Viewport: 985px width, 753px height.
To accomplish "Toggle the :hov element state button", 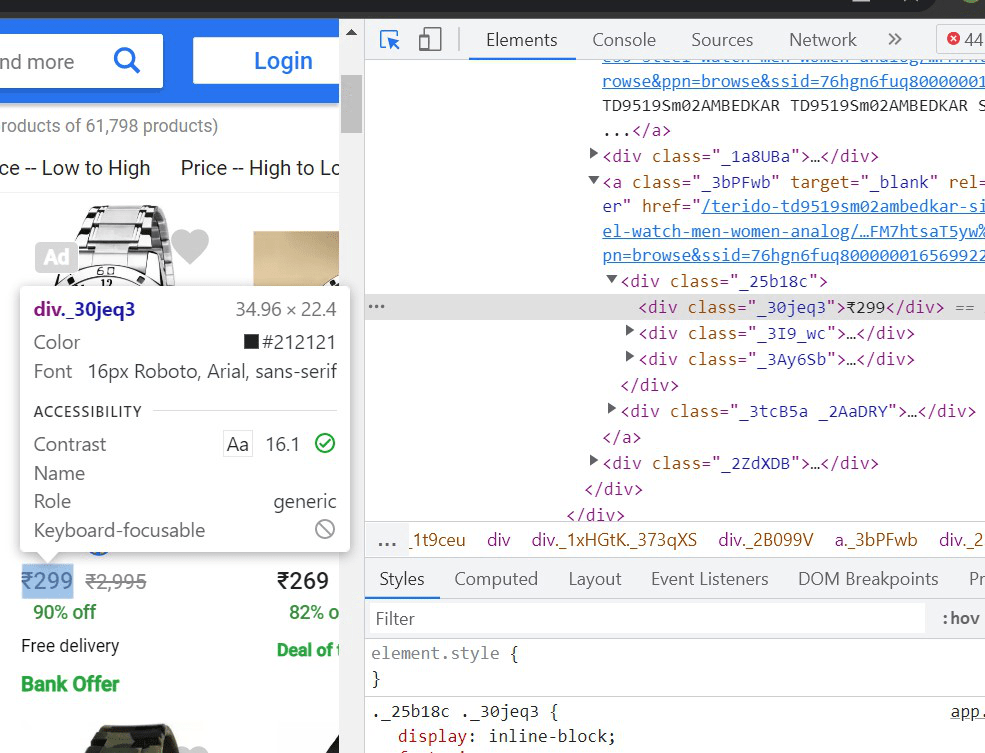I will (960, 619).
